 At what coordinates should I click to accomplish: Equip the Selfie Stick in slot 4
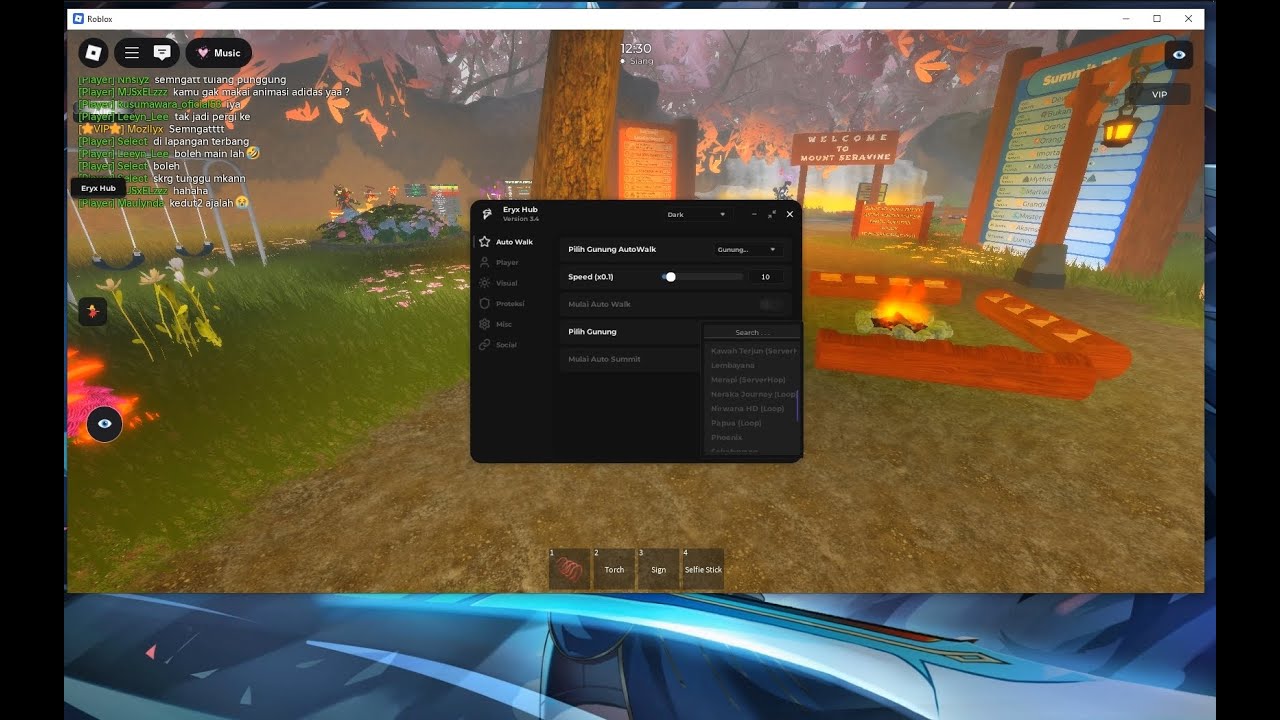702,569
